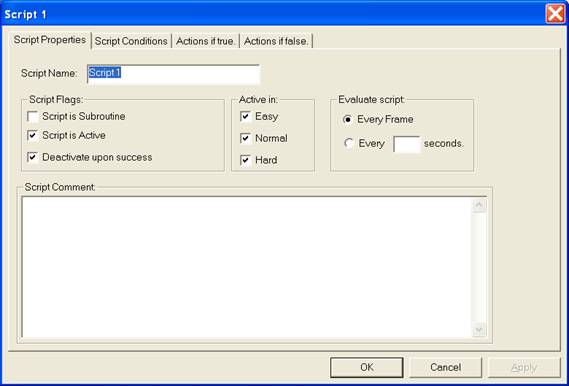Open the Script Conditions tab
This screenshot has height=386, width=569.
tap(131, 41)
